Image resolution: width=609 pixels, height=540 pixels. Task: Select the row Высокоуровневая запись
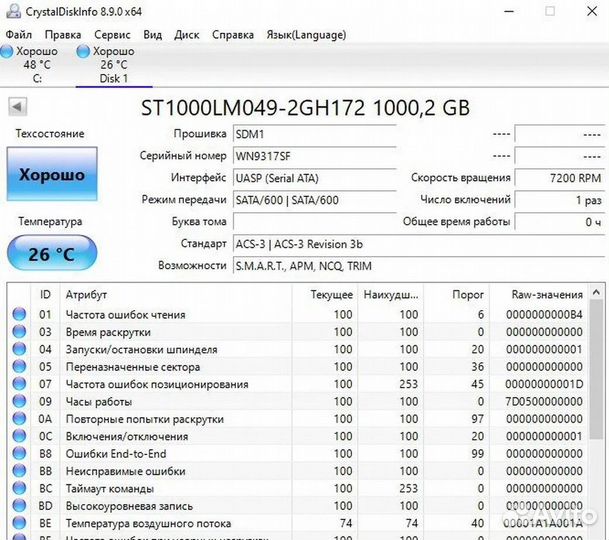(298, 505)
